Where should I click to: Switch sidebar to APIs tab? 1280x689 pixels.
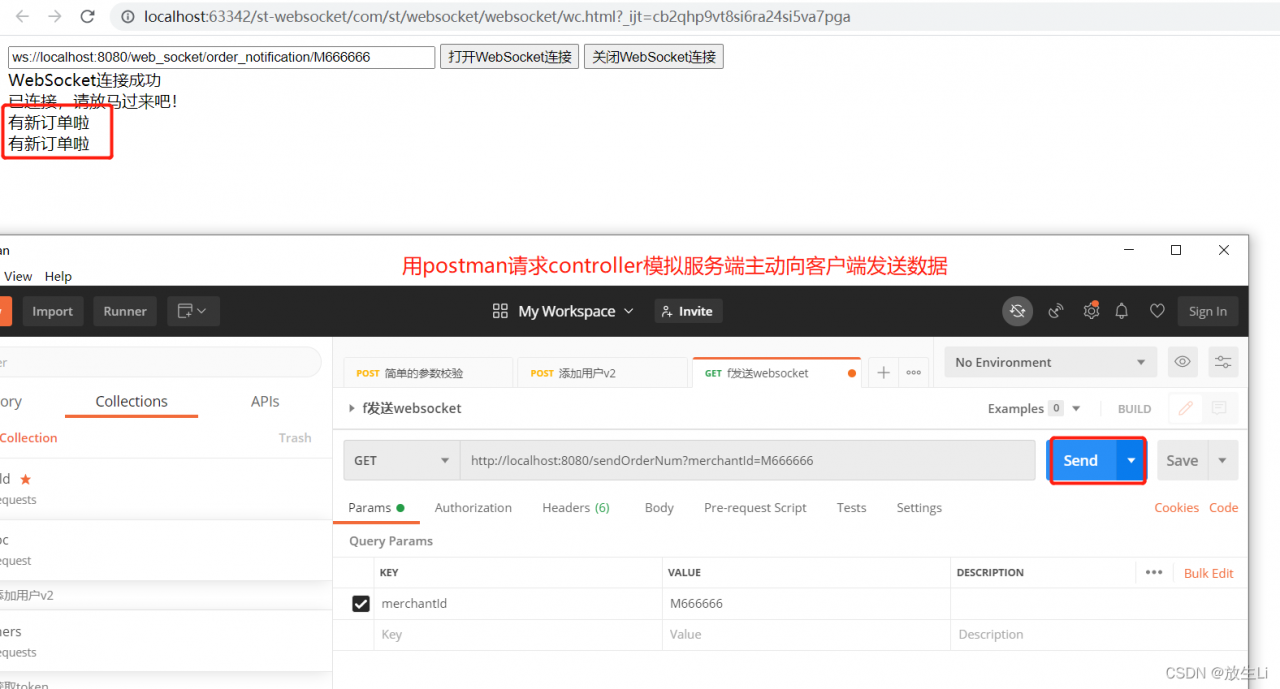(265, 401)
